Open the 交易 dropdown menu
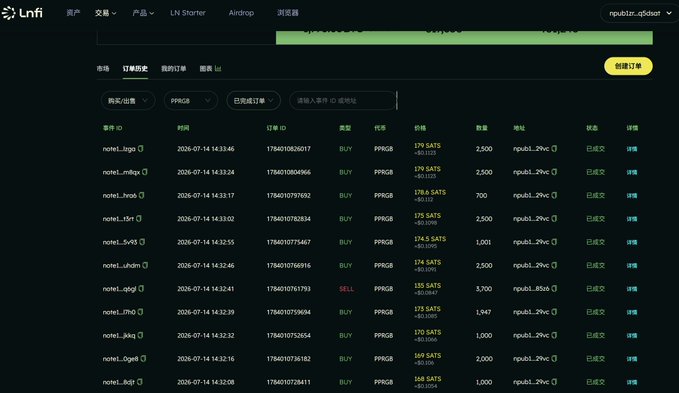Screen dimensions: 679x393 (x=105, y=13)
